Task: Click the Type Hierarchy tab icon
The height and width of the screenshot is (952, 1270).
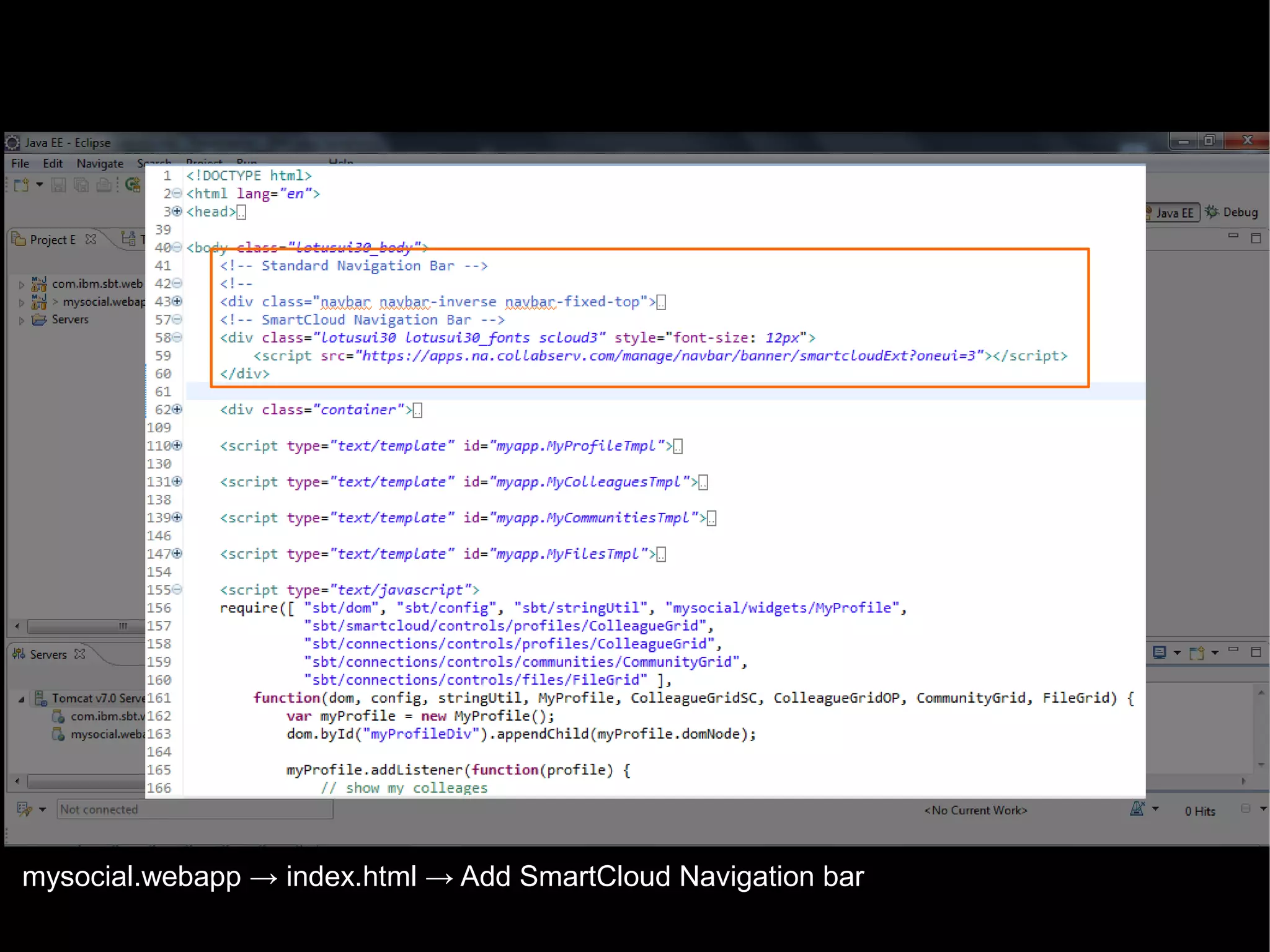Action: [128, 239]
